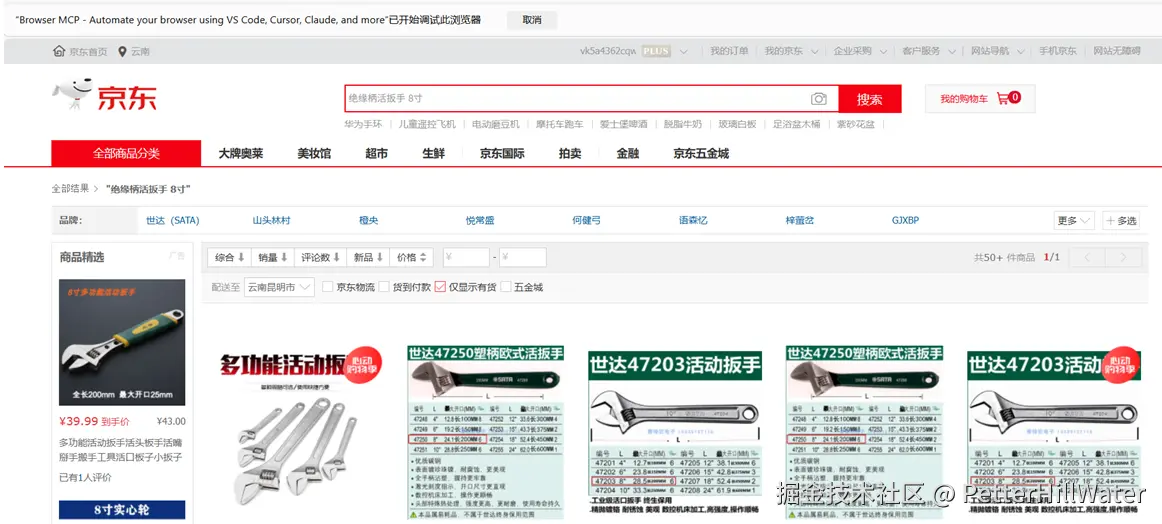This screenshot has height=524, width=1162.
Task: Sort results by 价格
Action: click(x=411, y=257)
